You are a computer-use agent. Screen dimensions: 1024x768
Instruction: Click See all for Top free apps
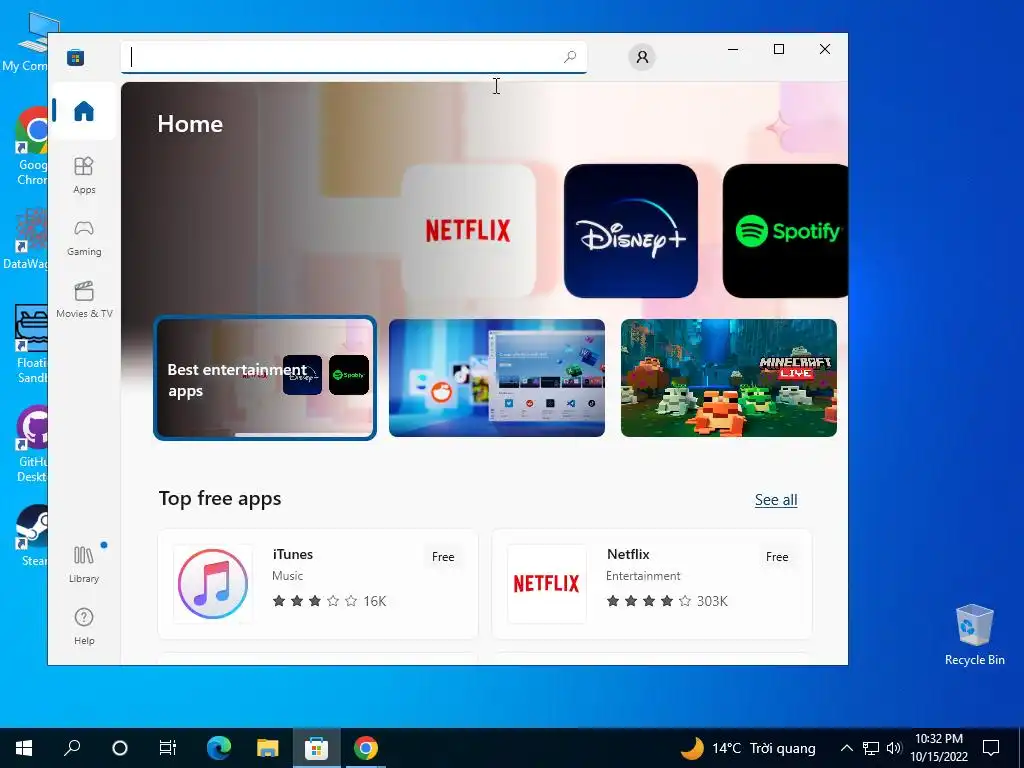[776, 500]
